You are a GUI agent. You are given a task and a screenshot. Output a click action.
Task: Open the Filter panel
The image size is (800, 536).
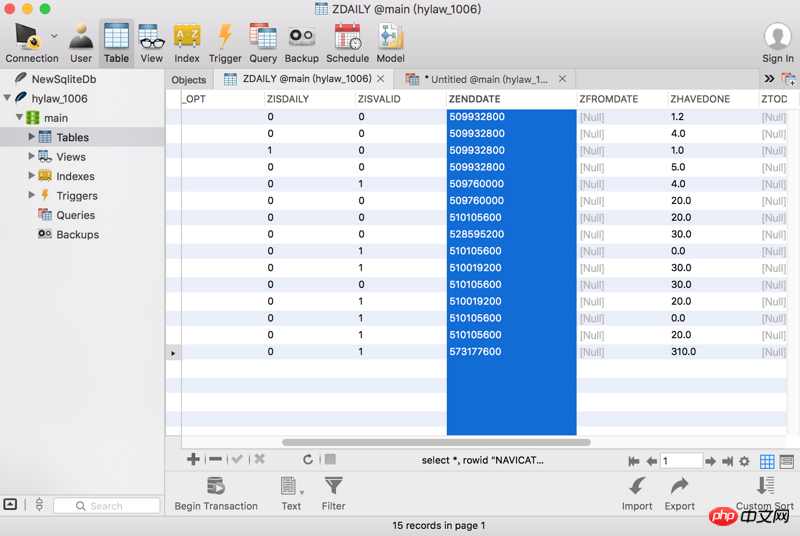coord(333,493)
